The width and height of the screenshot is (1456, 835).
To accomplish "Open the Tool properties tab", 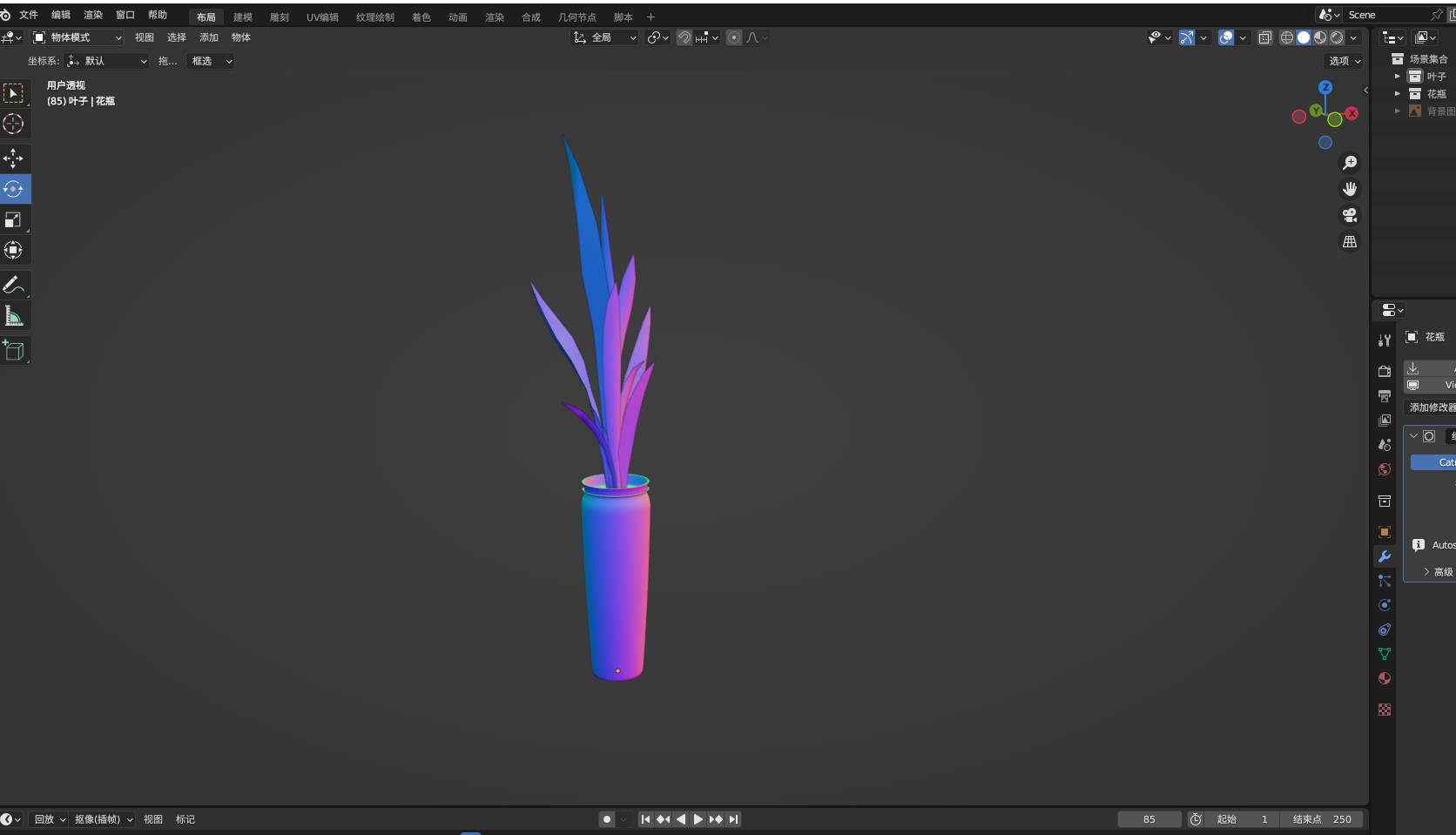I will [x=1385, y=340].
